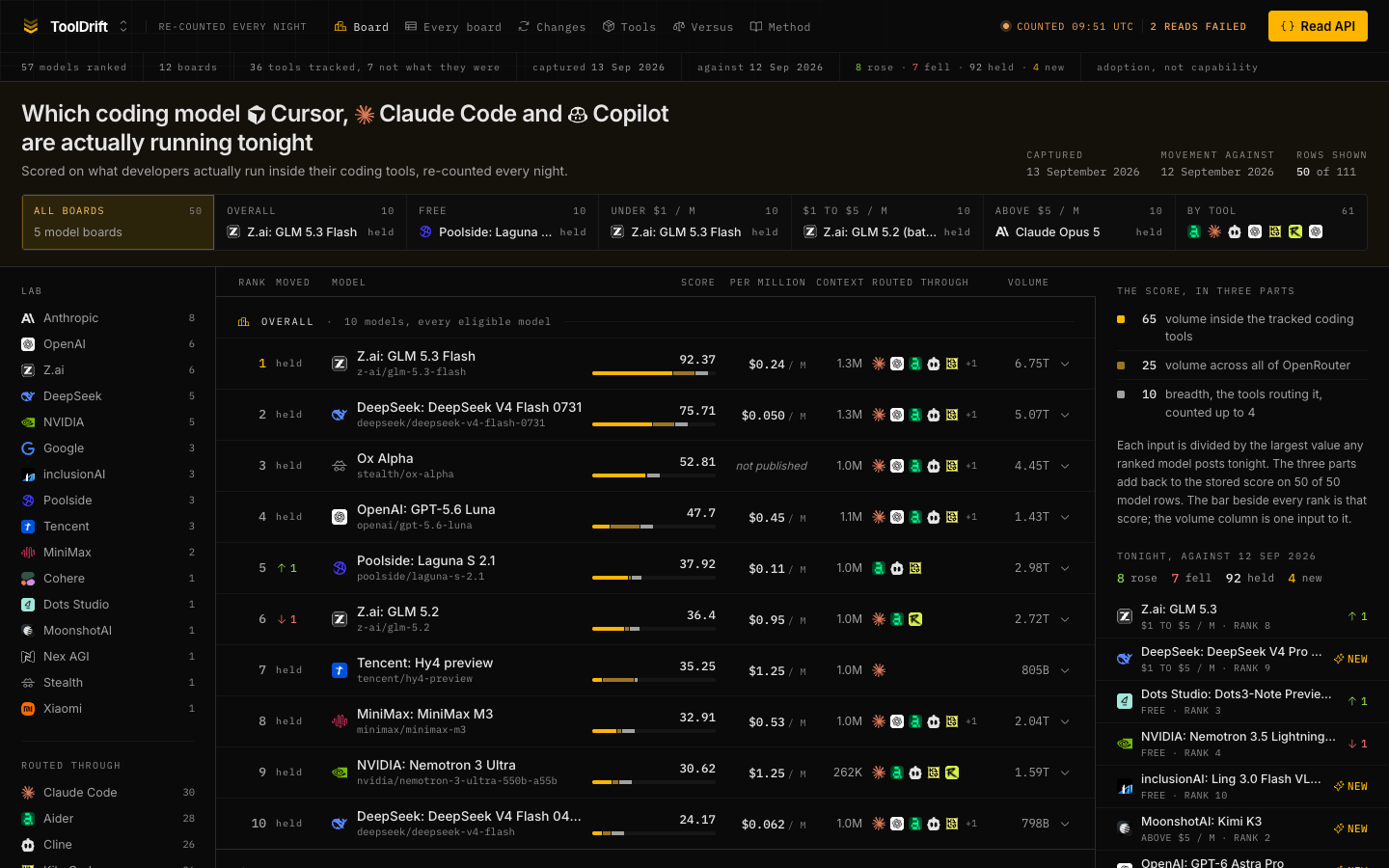Viewport: 1389px width, 868px height.
Task: Click Aider icon in DeepSeek V4 Flash 0731 row
Action: [915, 415]
